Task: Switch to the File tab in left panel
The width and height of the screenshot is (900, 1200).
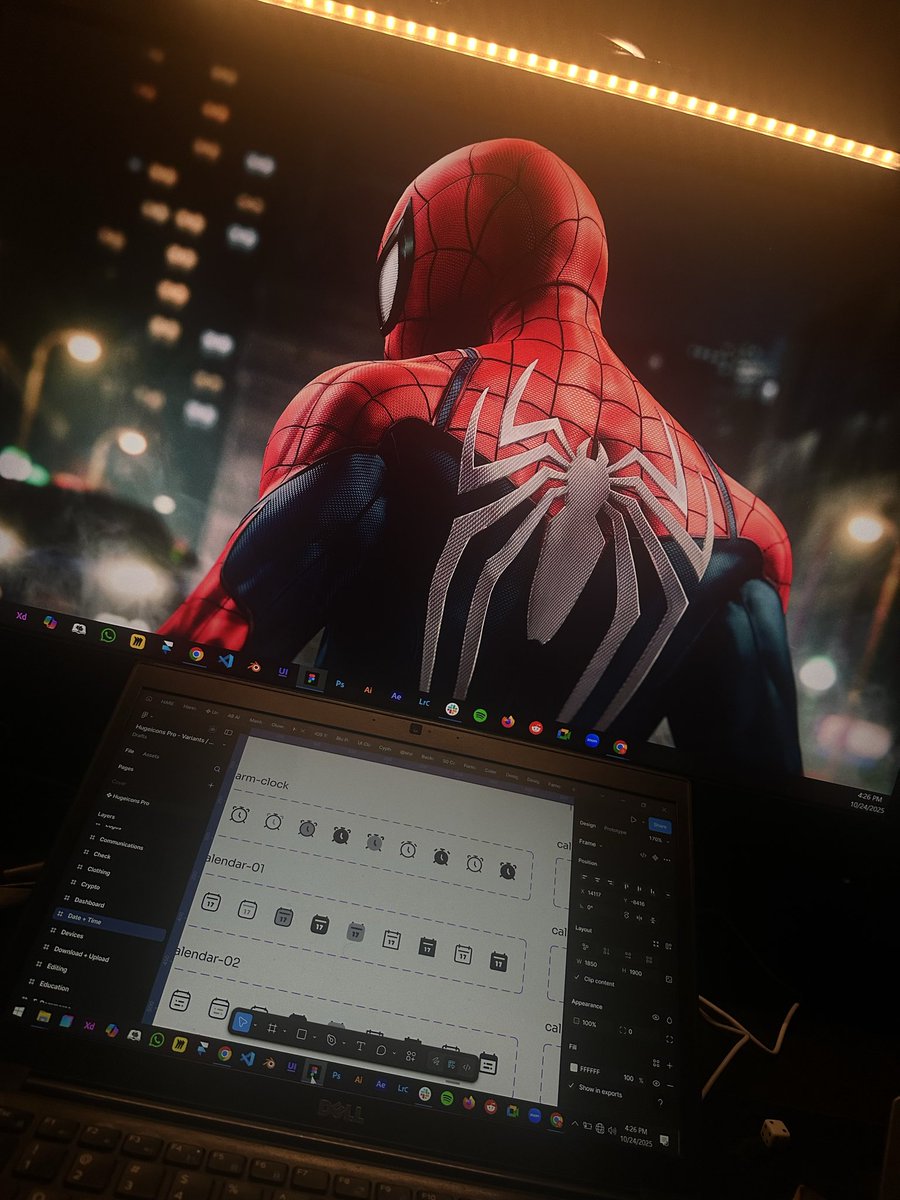Action: (129, 751)
